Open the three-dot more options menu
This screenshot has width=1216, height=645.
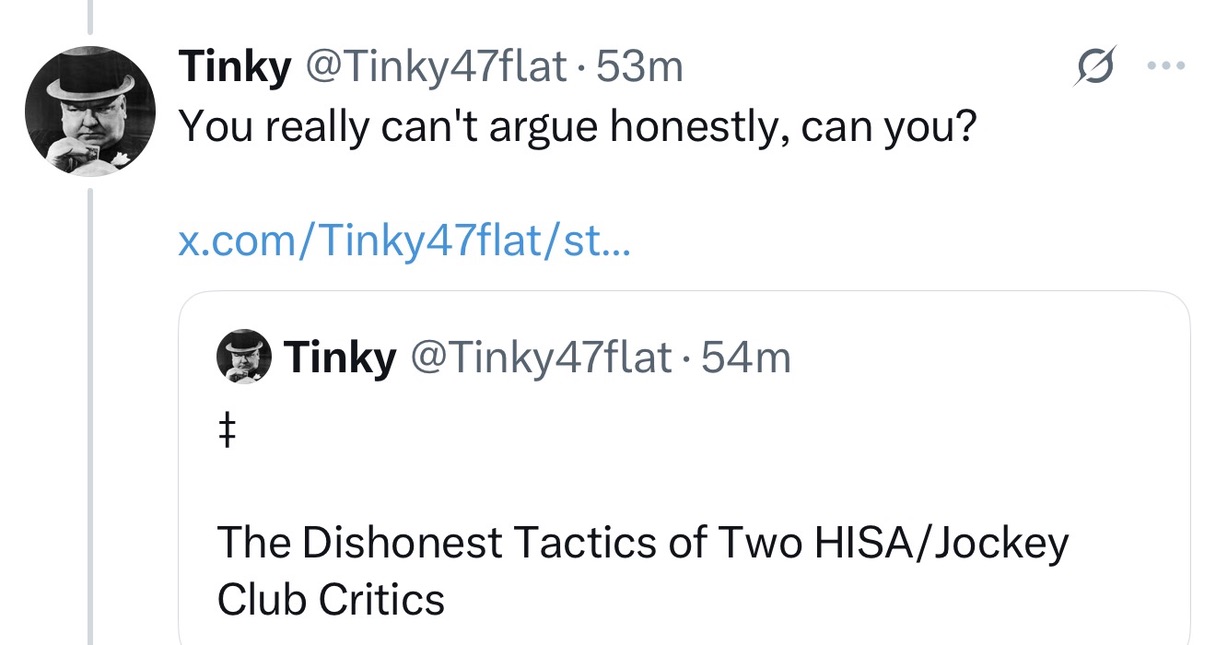tap(1165, 68)
